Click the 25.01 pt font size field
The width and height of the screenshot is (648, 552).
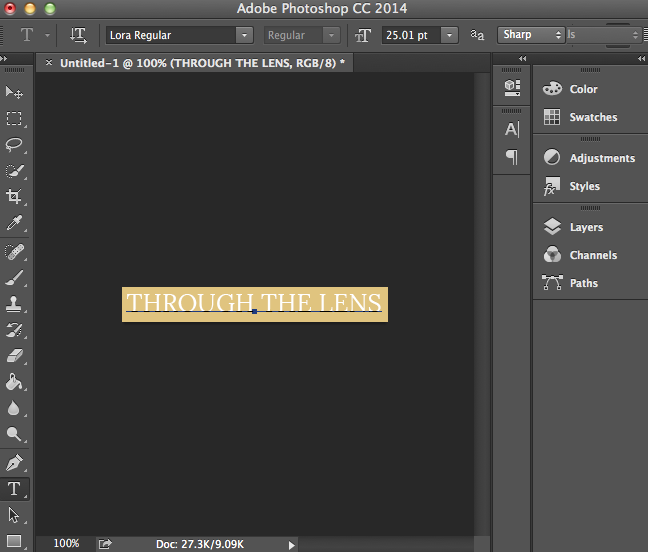411,35
